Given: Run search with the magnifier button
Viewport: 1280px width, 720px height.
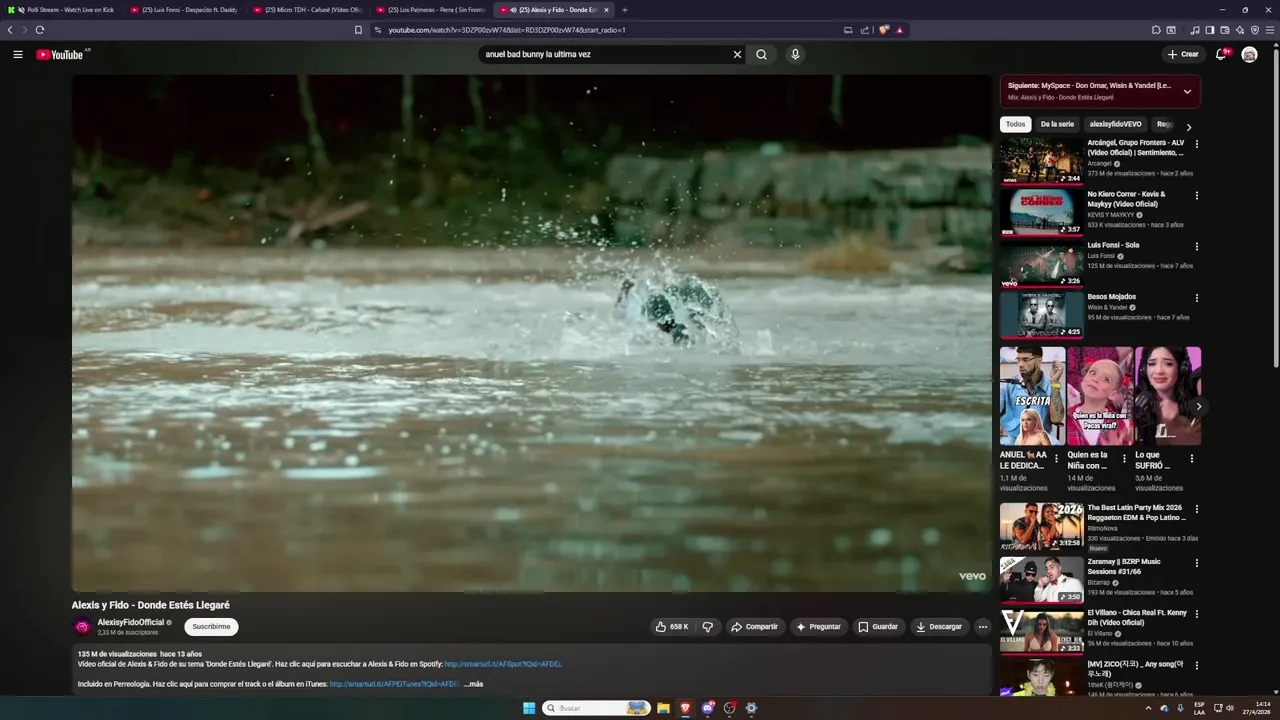Looking at the screenshot, I should 761,54.
